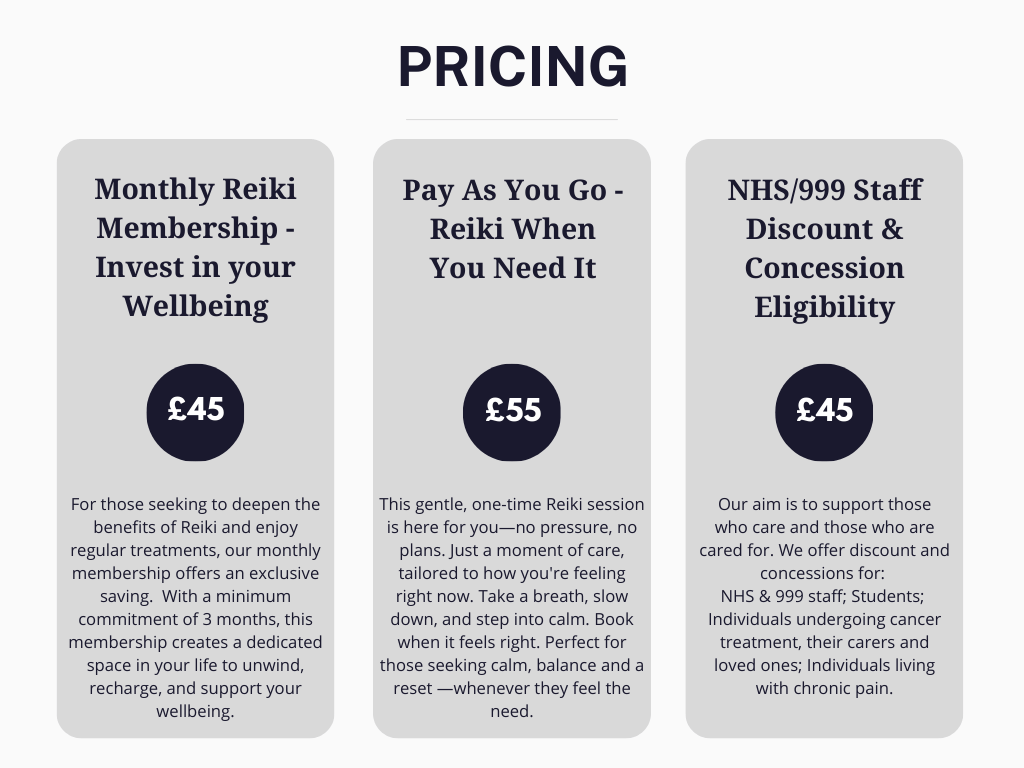Click the £55 price circle
This screenshot has width=1024, height=768.
512,410
